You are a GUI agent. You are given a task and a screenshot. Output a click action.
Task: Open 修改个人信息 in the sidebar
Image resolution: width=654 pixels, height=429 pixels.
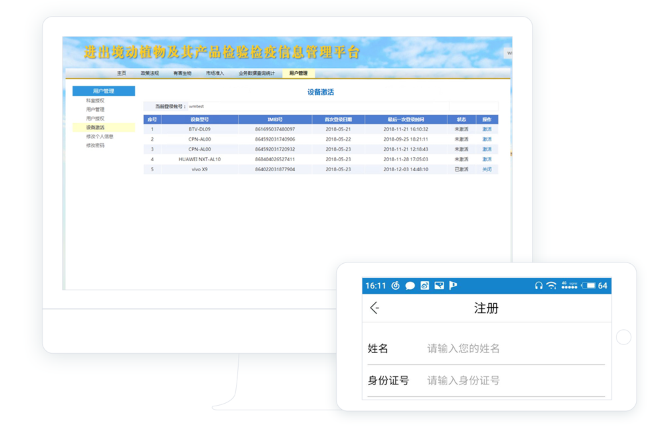99,137
